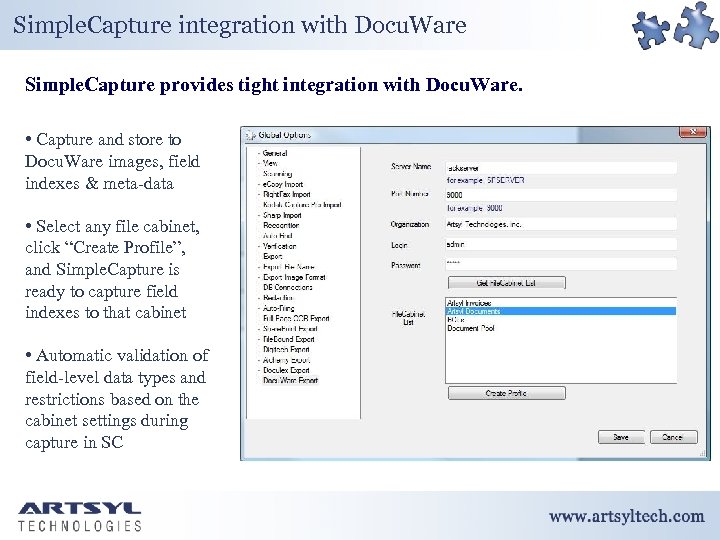Select DB Connections item

(x=287, y=287)
